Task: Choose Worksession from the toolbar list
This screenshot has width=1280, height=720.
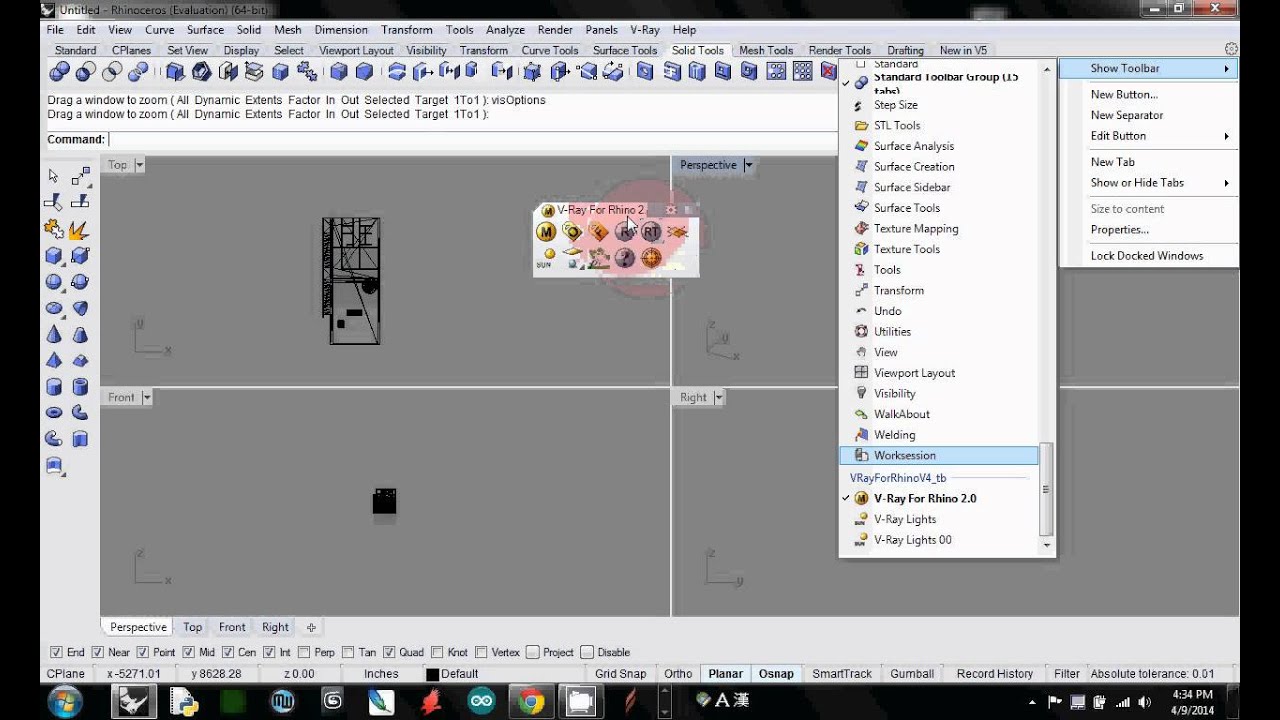Action: (940, 455)
